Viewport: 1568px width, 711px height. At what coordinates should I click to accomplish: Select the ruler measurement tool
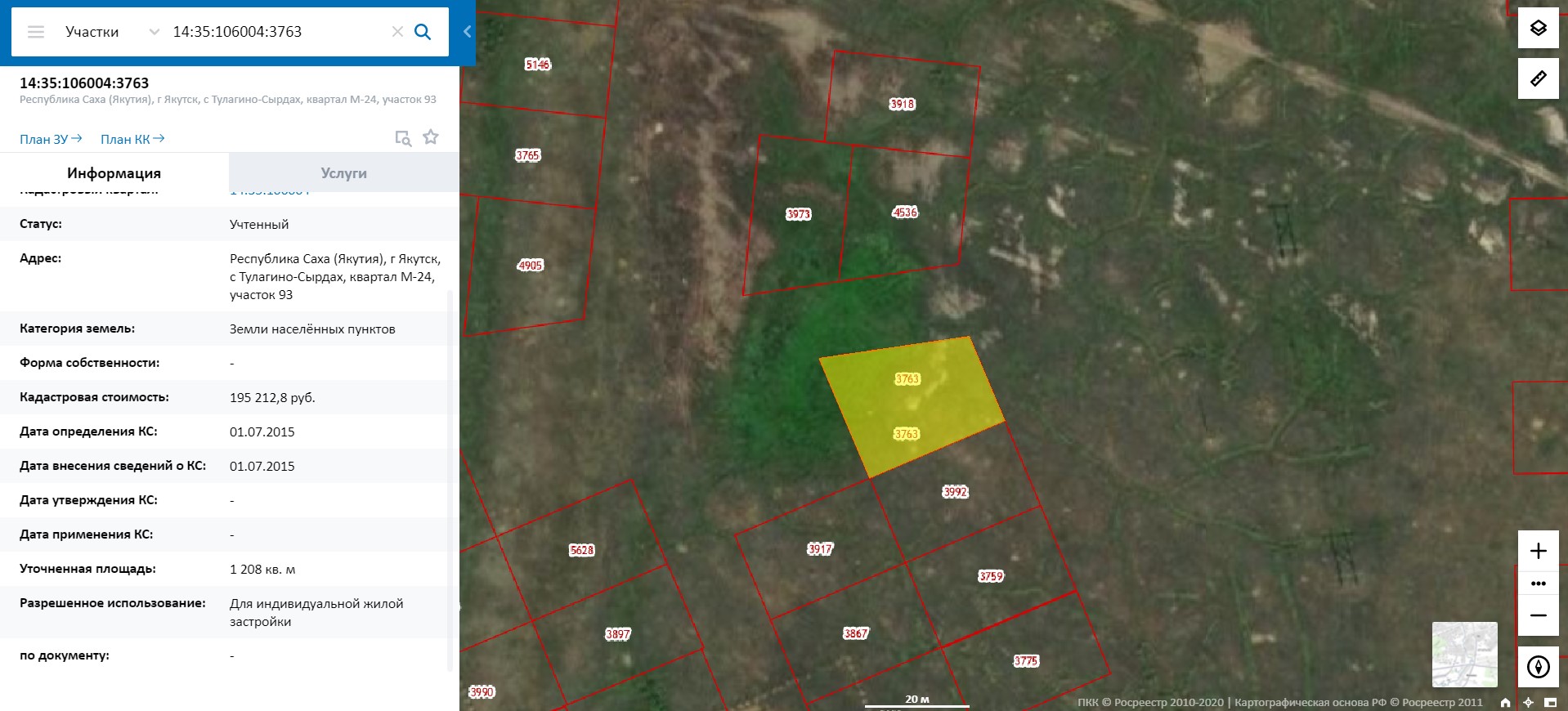click(x=1538, y=78)
